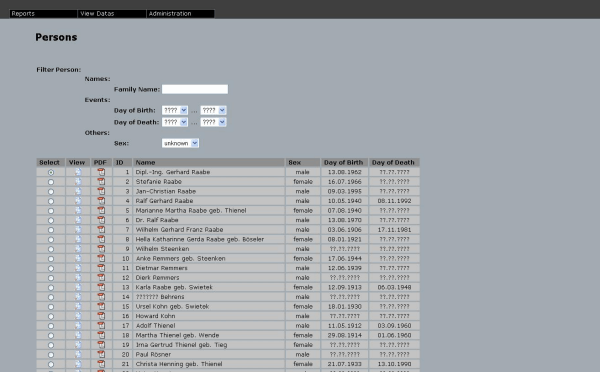Click the ID column header

pyautogui.click(x=122, y=162)
